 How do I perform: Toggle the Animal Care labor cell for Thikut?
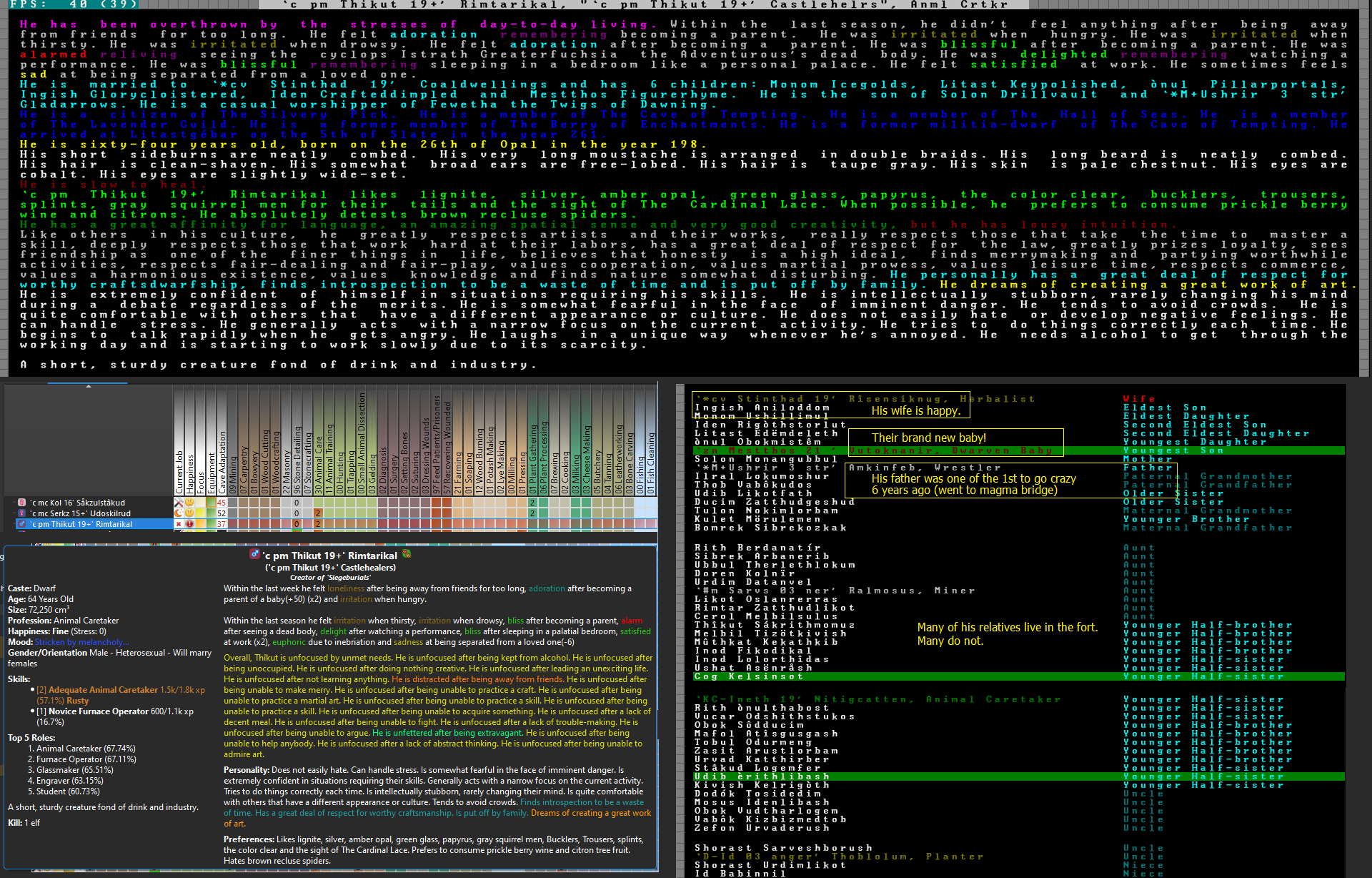pyautogui.click(x=318, y=524)
